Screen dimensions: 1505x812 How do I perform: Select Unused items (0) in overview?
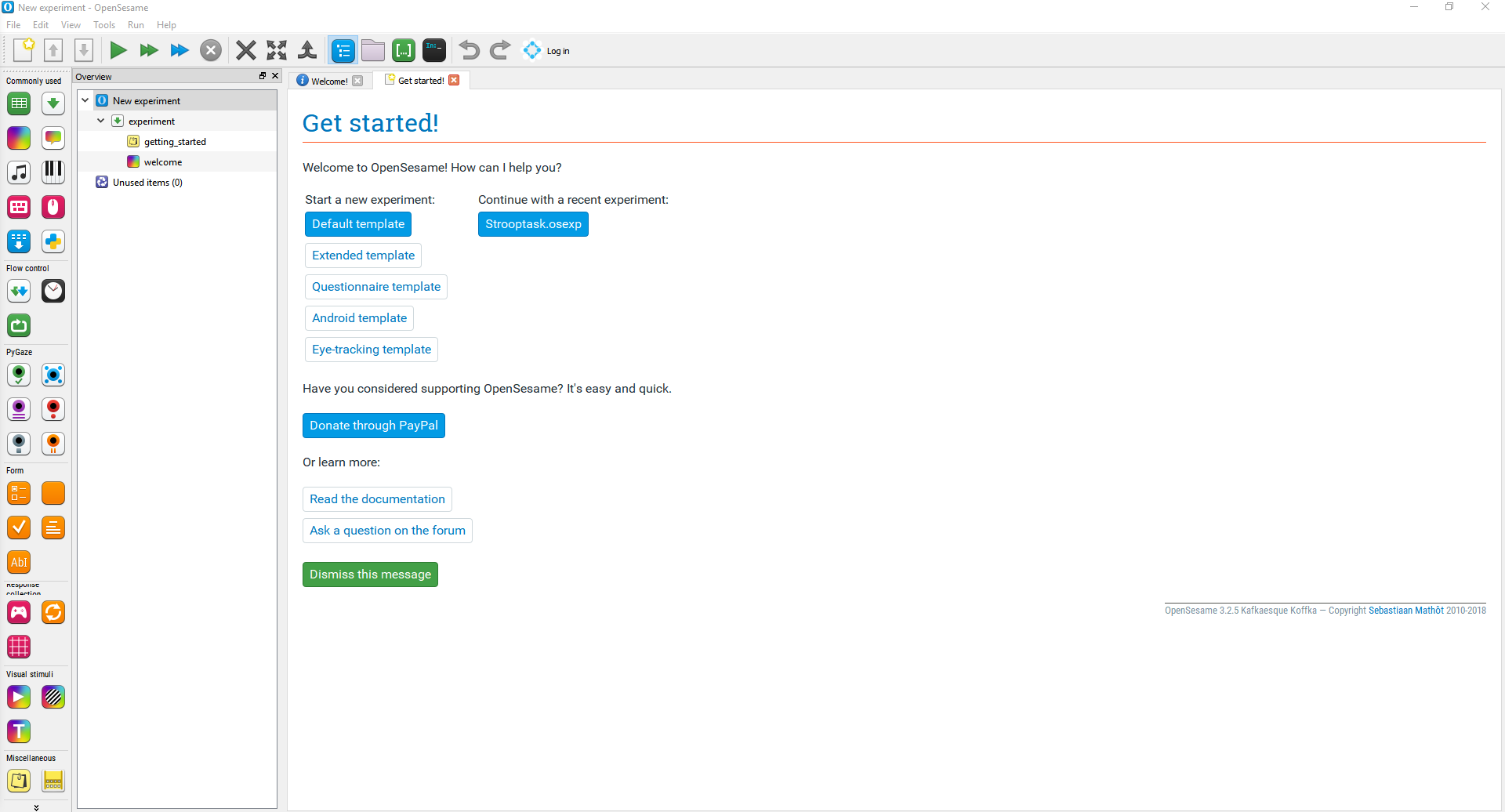(x=147, y=183)
